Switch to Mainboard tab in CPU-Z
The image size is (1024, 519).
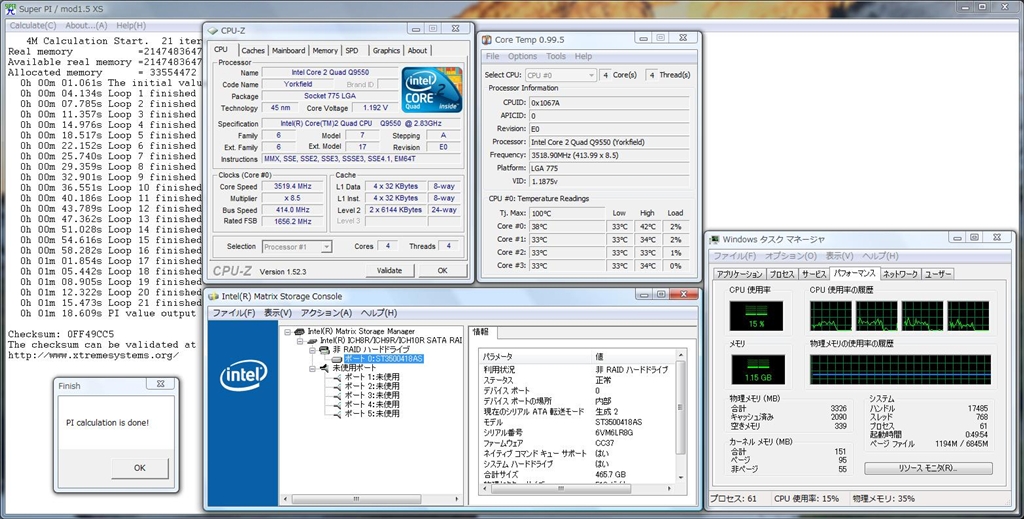point(289,50)
